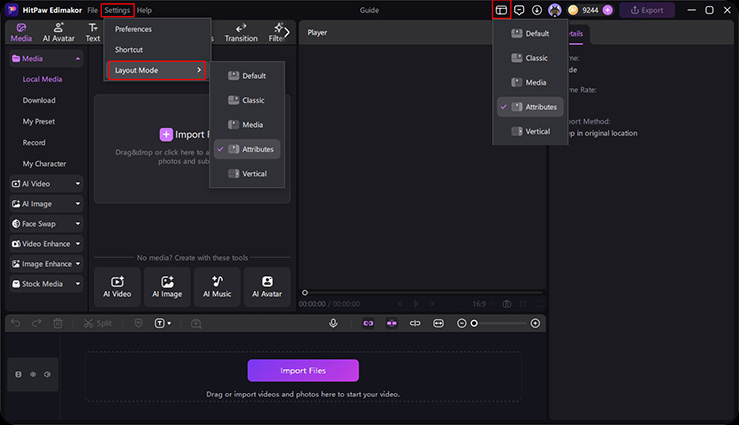Expand the AI Video sidebar section
Image resolution: width=739 pixels, height=425 pixels.
[x=46, y=184]
